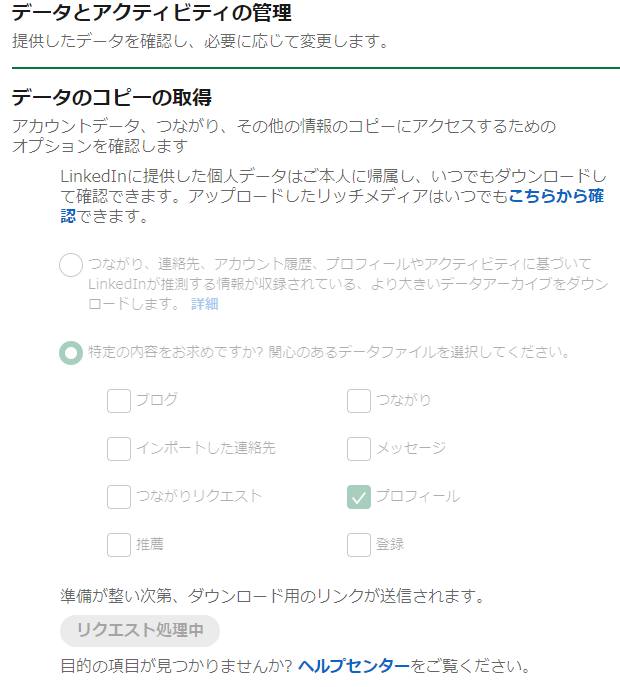Viewport: 620px width, 687px height.
Task: Click the データとアクティビティの管理 page heading
Action: coord(151,14)
